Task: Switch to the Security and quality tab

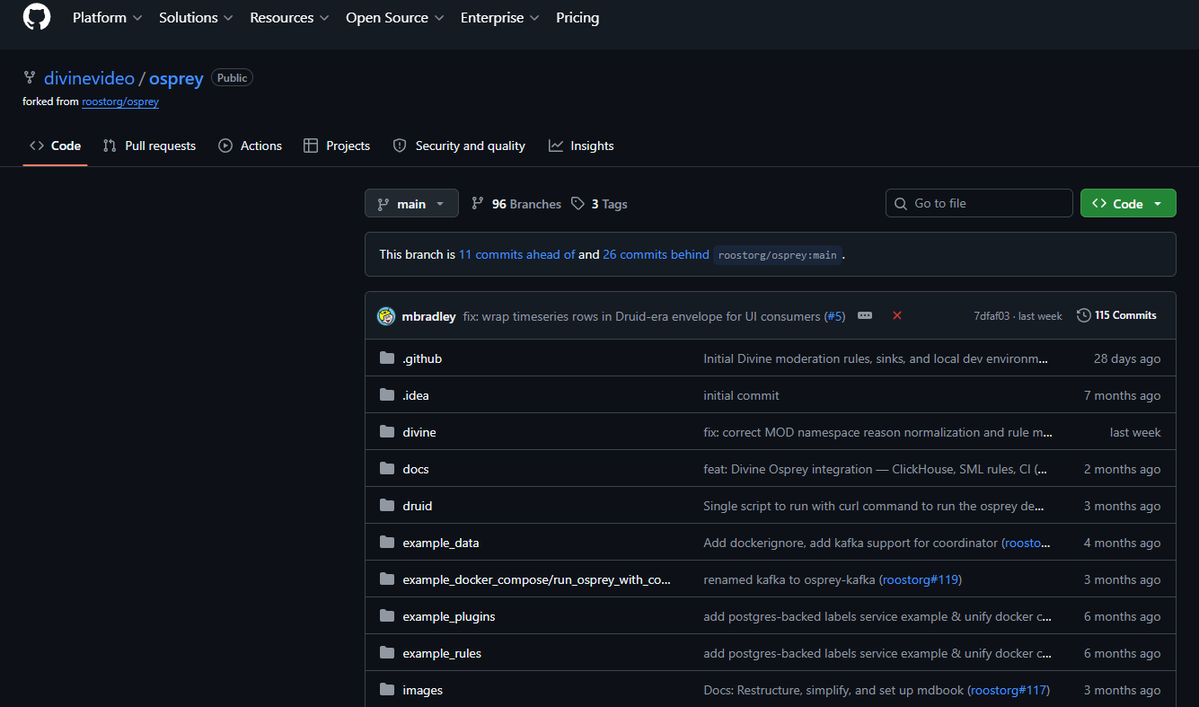Action: (x=460, y=145)
